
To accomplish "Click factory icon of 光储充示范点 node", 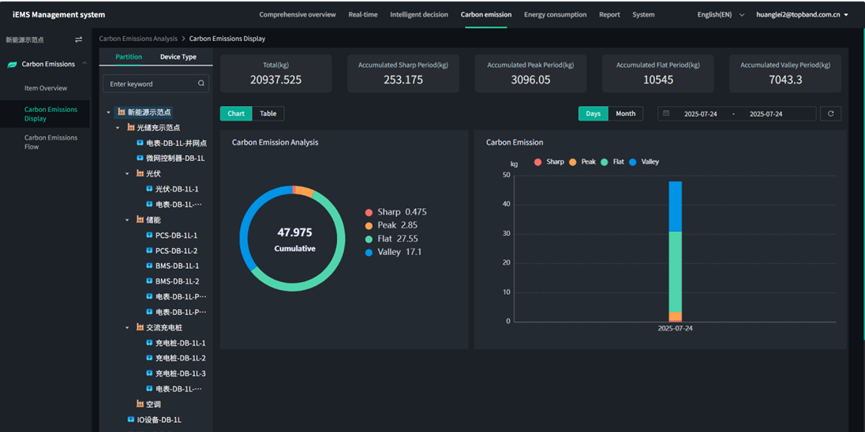I will 131,127.
